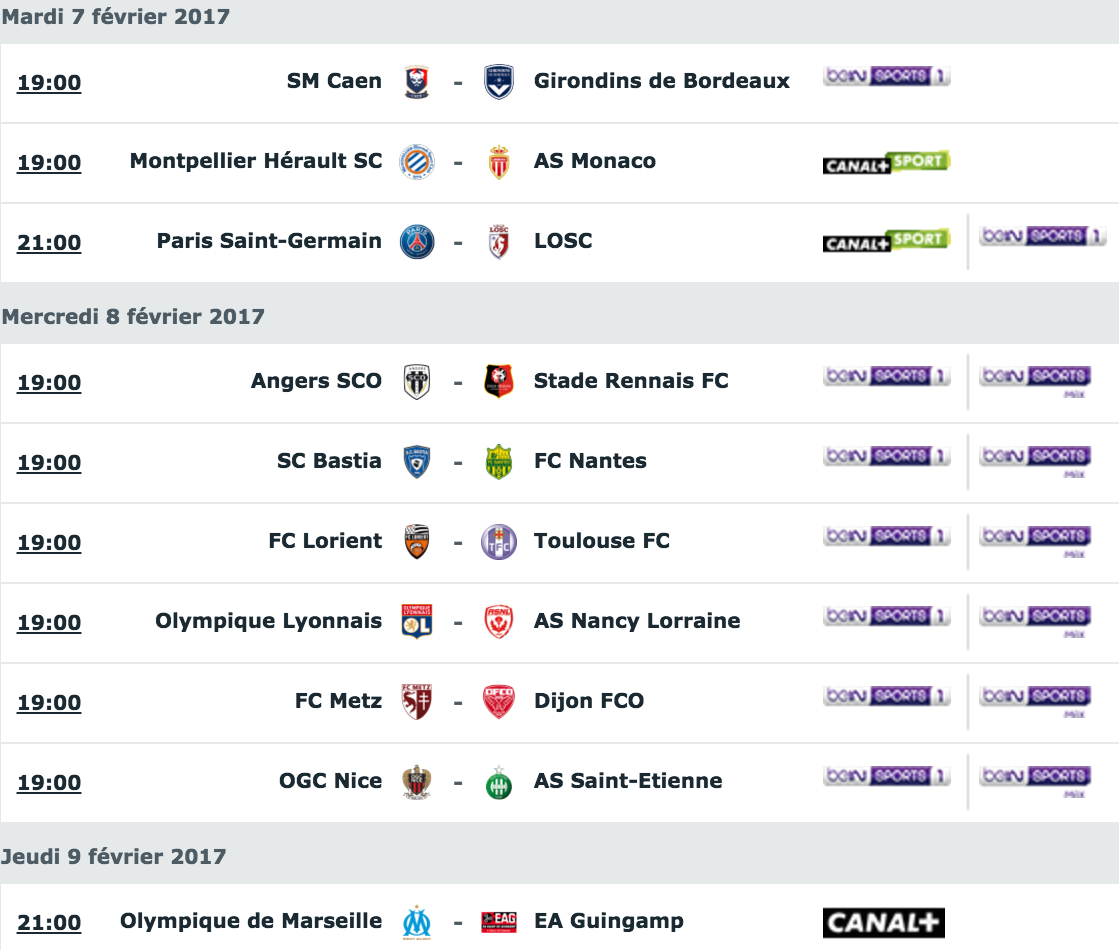This screenshot has width=1119, height=950.
Task: Click the beIN Sports 1 logo for PSG match
Action: pos(1043,236)
